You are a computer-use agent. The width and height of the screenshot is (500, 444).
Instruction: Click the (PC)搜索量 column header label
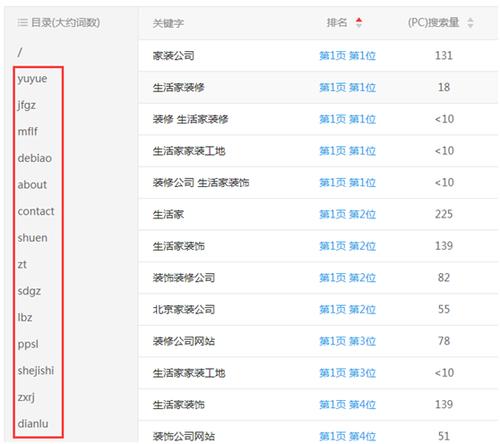click(433, 23)
